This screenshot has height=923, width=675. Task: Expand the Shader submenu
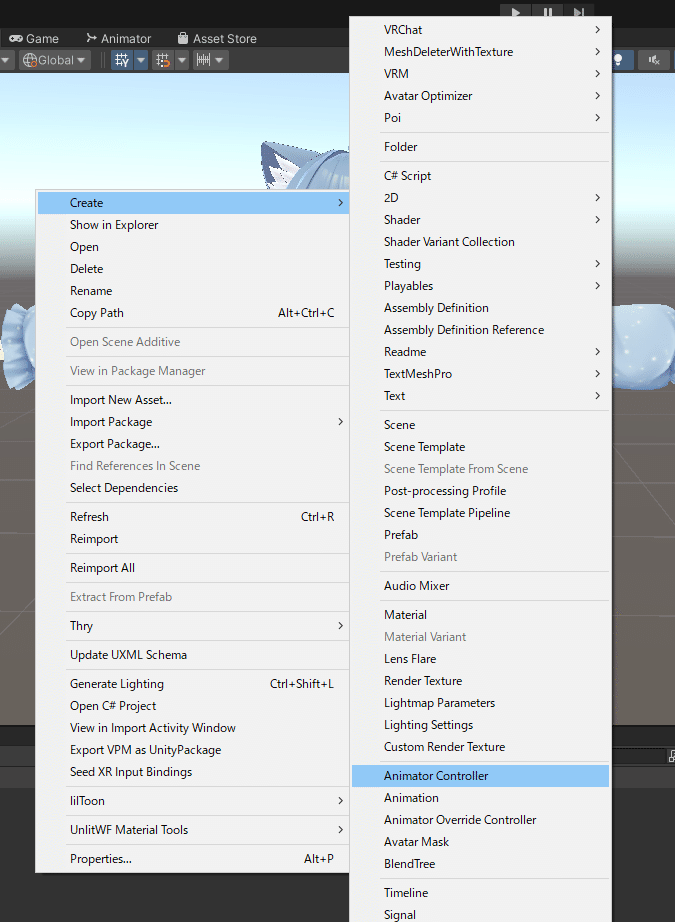(480, 220)
